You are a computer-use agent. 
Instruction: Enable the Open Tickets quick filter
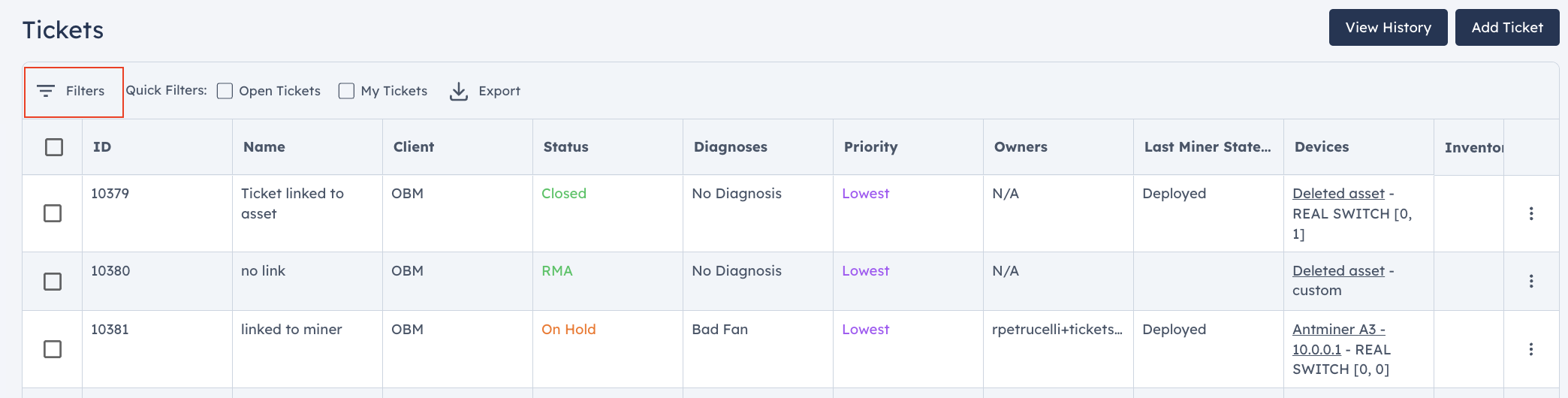click(x=225, y=91)
